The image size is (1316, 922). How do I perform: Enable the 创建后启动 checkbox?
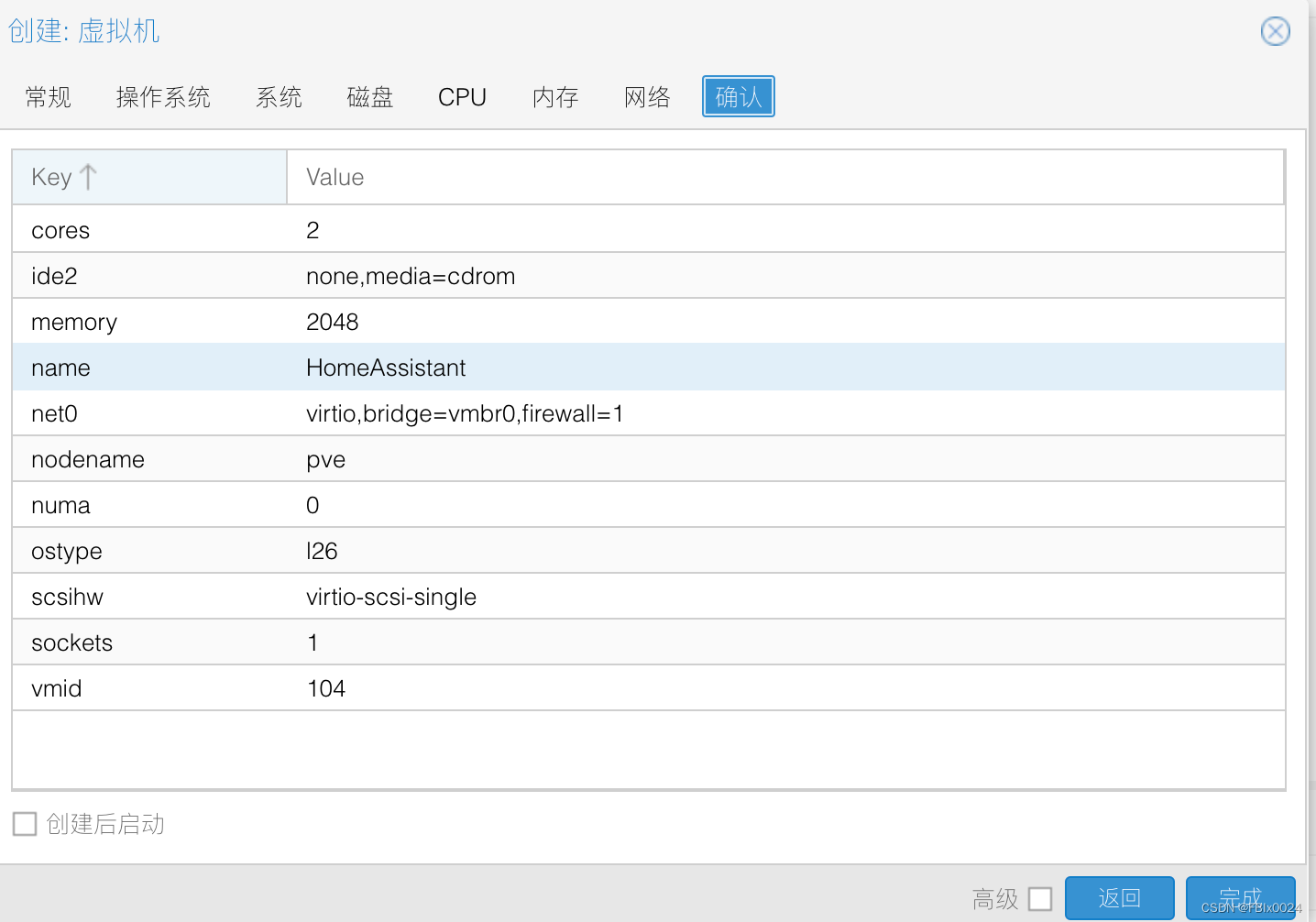tap(25, 824)
